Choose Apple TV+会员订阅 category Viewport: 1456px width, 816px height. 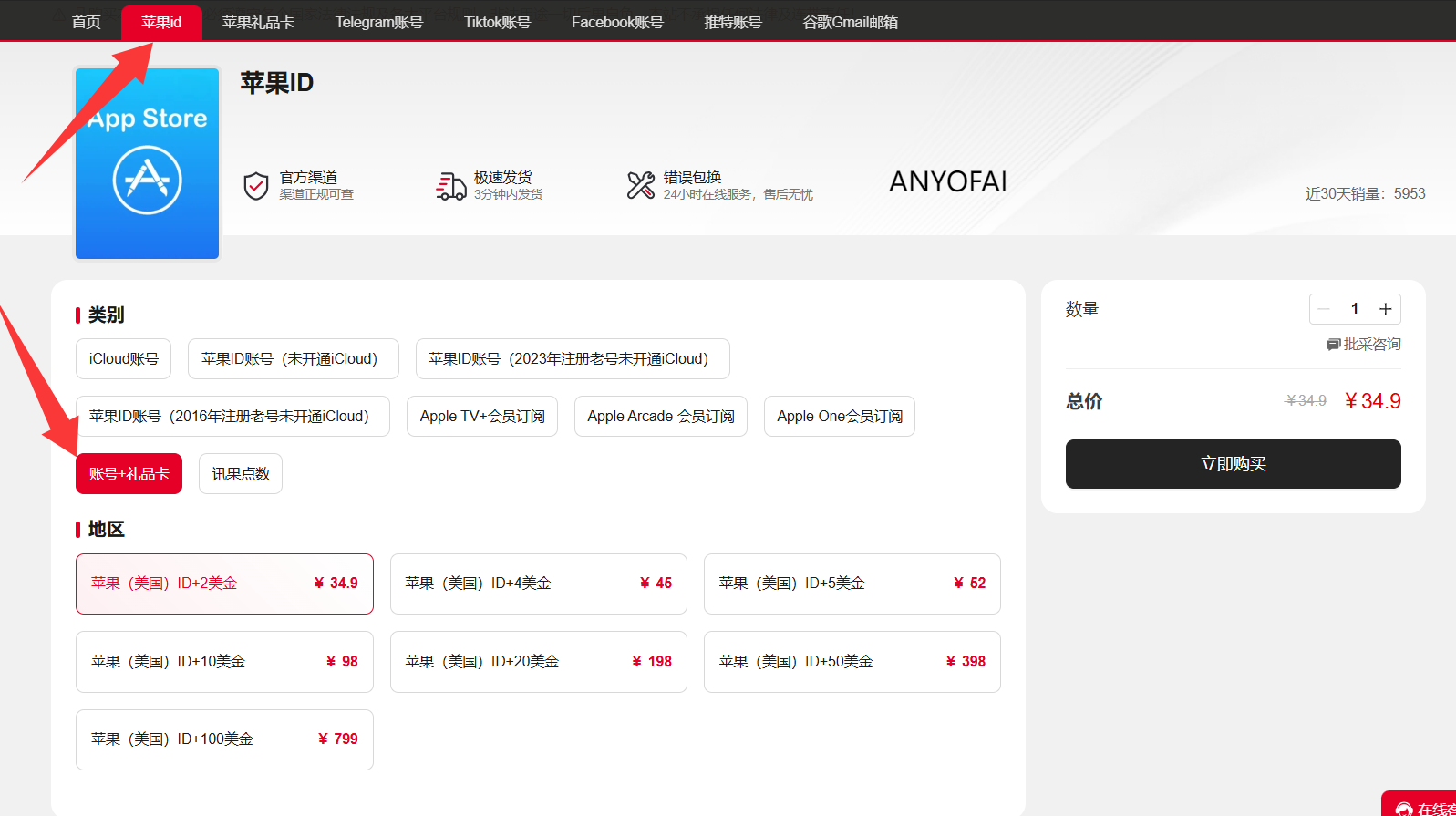point(482,416)
